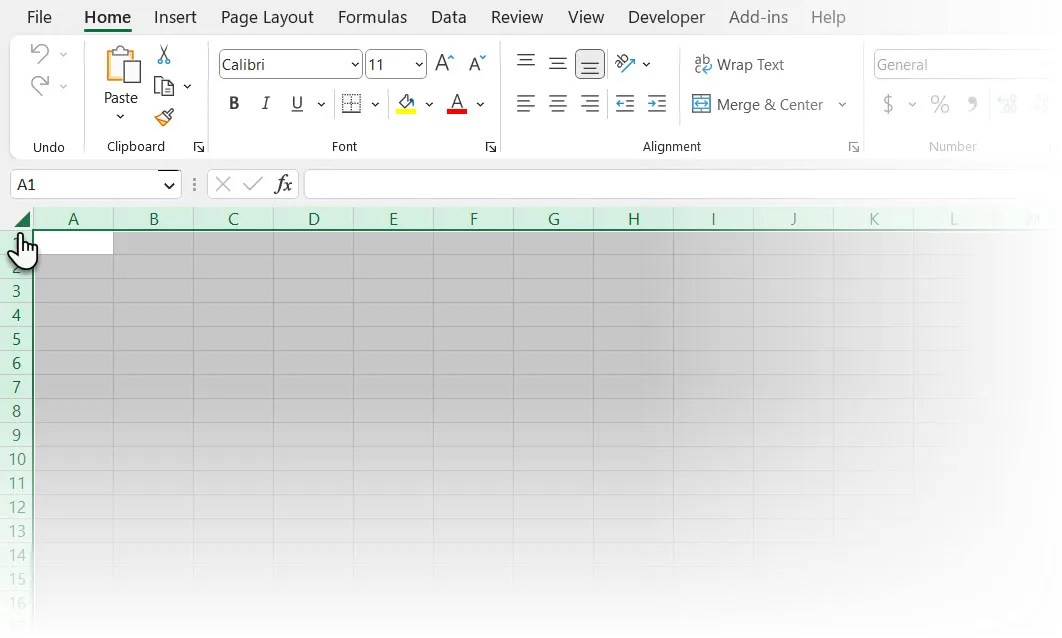The image size is (1062, 638).
Task: Expand the Fill Color options
Action: (430, 103)
